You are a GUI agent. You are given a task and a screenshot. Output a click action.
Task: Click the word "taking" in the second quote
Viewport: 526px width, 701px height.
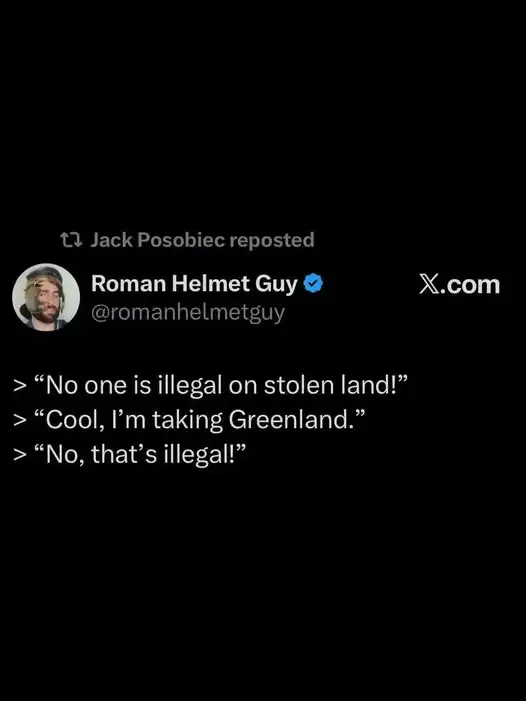click(187, 420)
